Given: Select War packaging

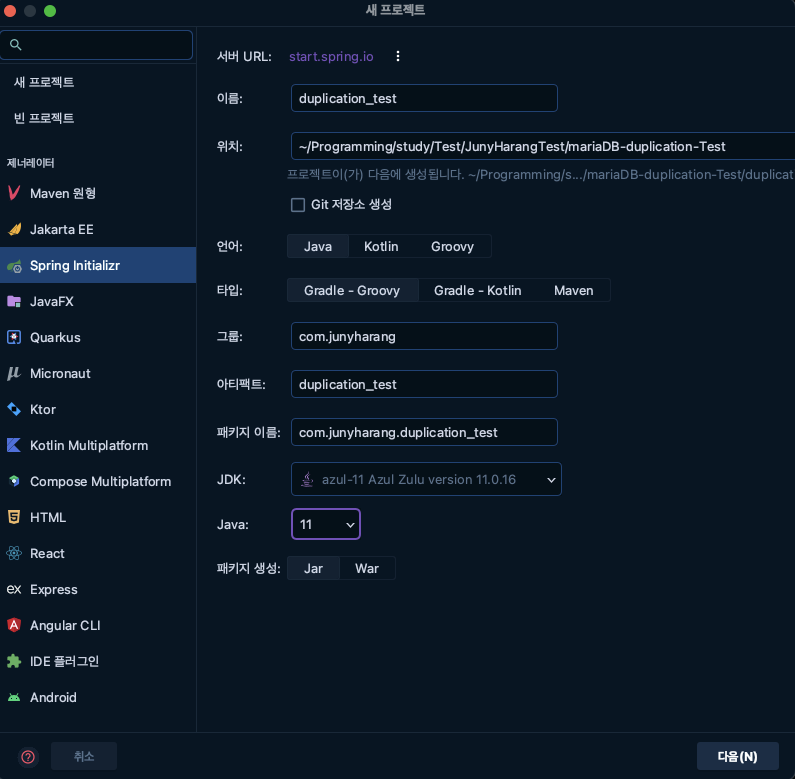Looking at the screenshot, I should pyautogui.click(x=367, y=569).
